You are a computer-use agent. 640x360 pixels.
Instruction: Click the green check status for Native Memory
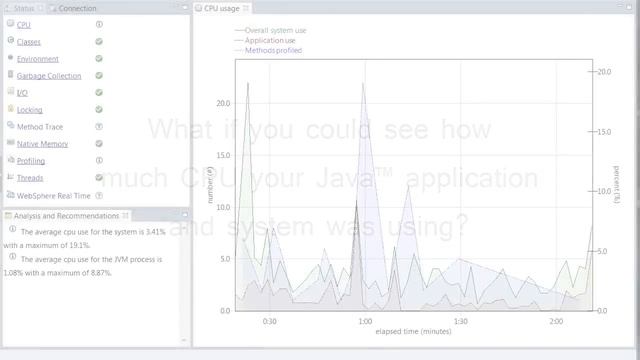[99, 144]
